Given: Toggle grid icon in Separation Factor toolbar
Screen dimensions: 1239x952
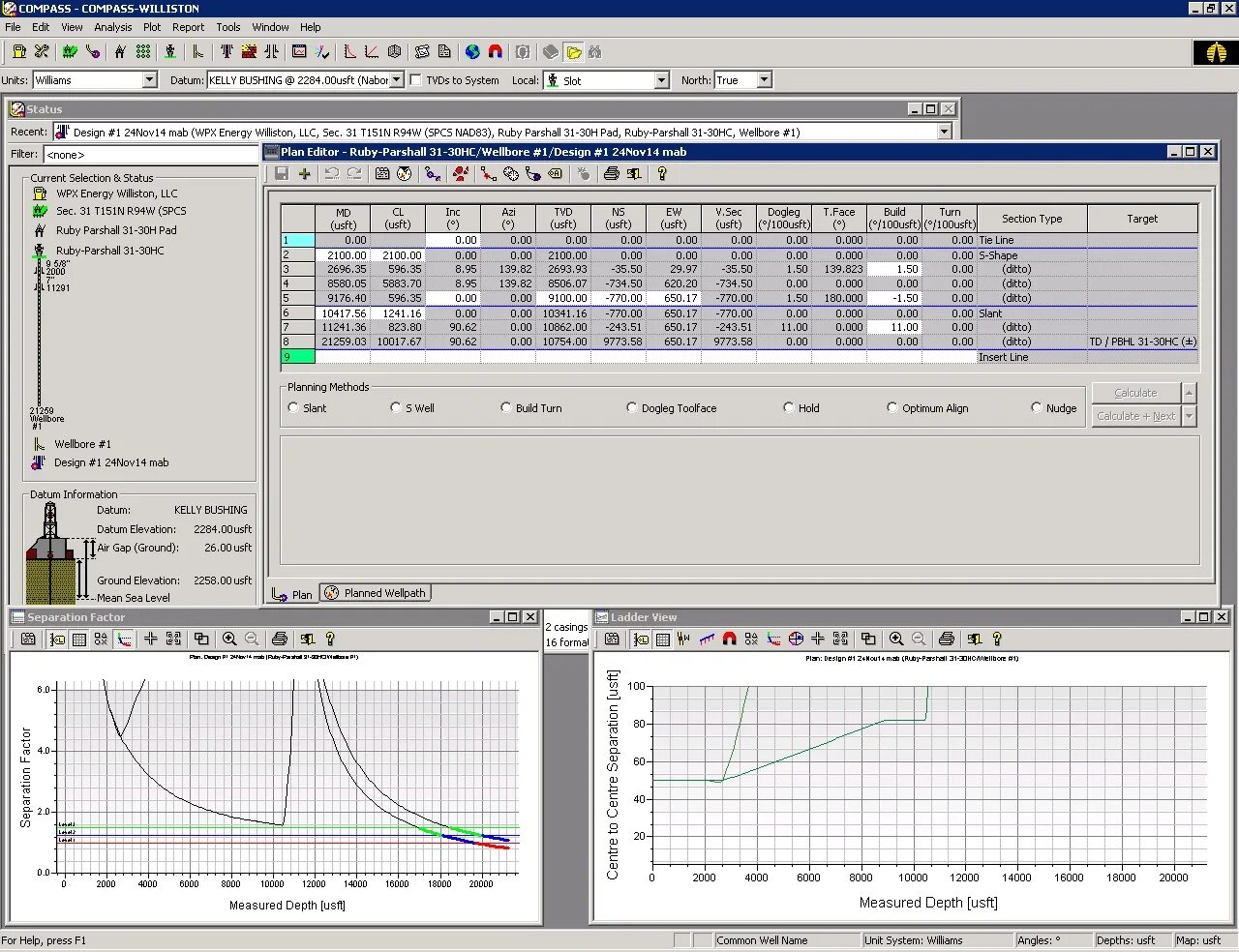Looking at the screenshot, I should 78,639.
